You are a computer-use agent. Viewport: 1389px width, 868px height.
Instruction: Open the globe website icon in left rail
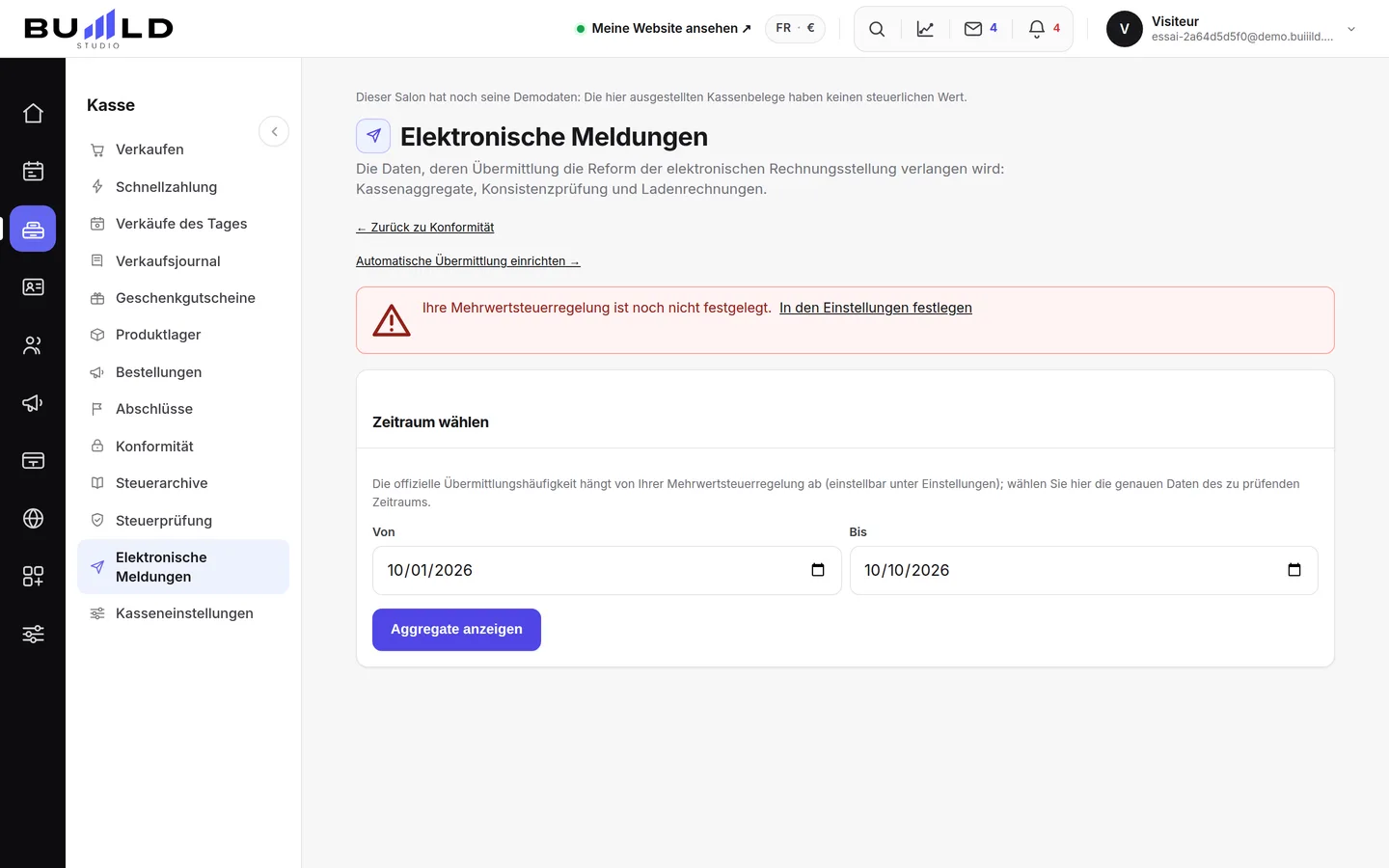point(33,518)
